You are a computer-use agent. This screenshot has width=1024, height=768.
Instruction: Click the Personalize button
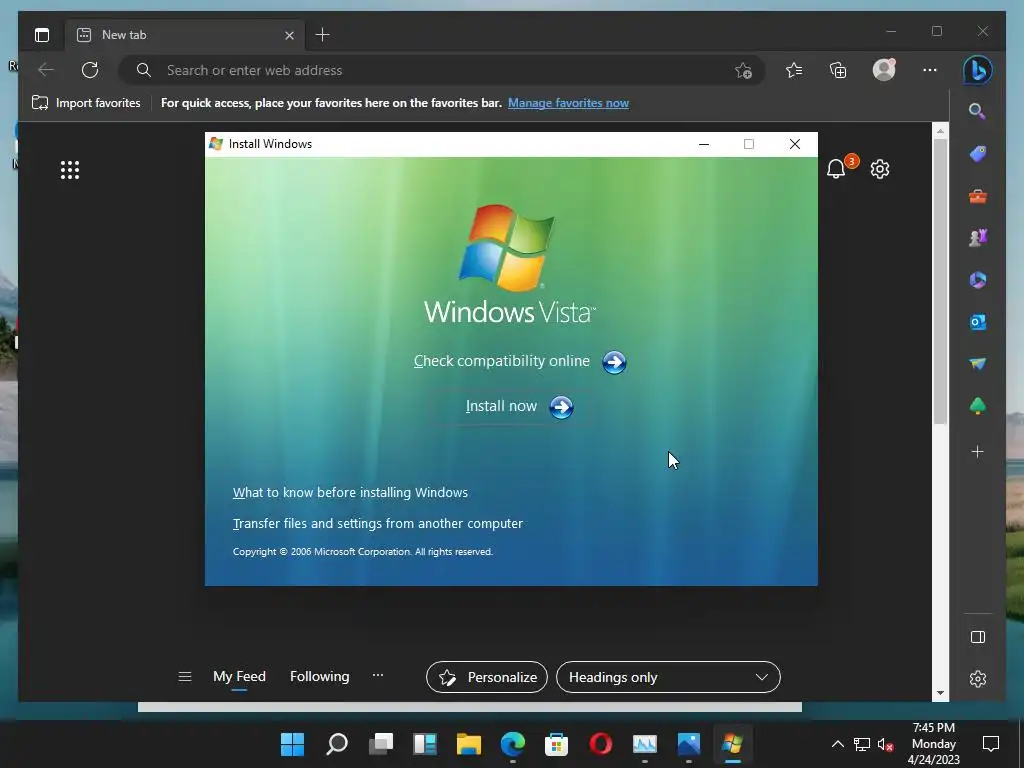coord(487,677)
